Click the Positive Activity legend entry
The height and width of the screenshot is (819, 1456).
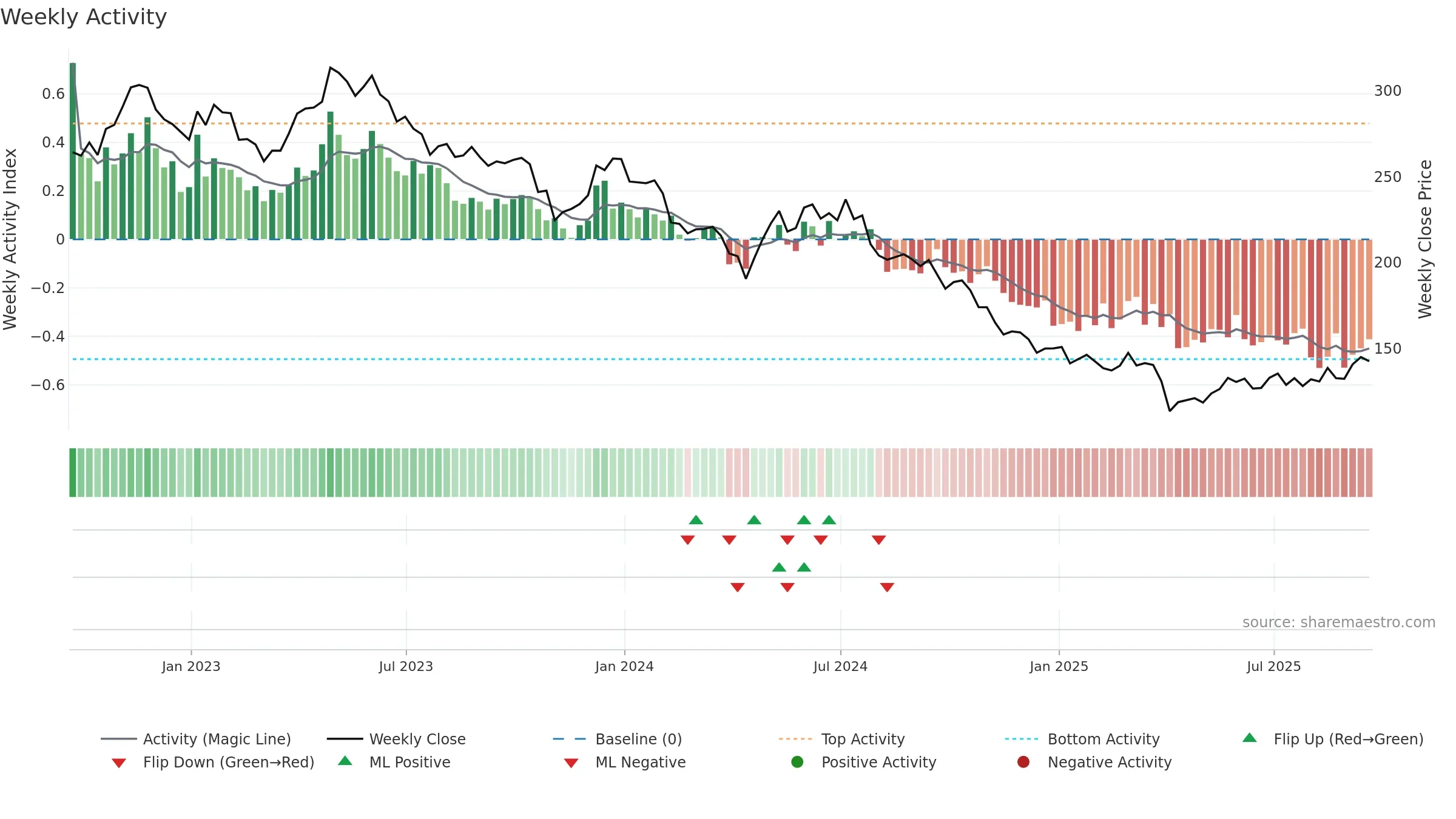(x=864, y=762)
